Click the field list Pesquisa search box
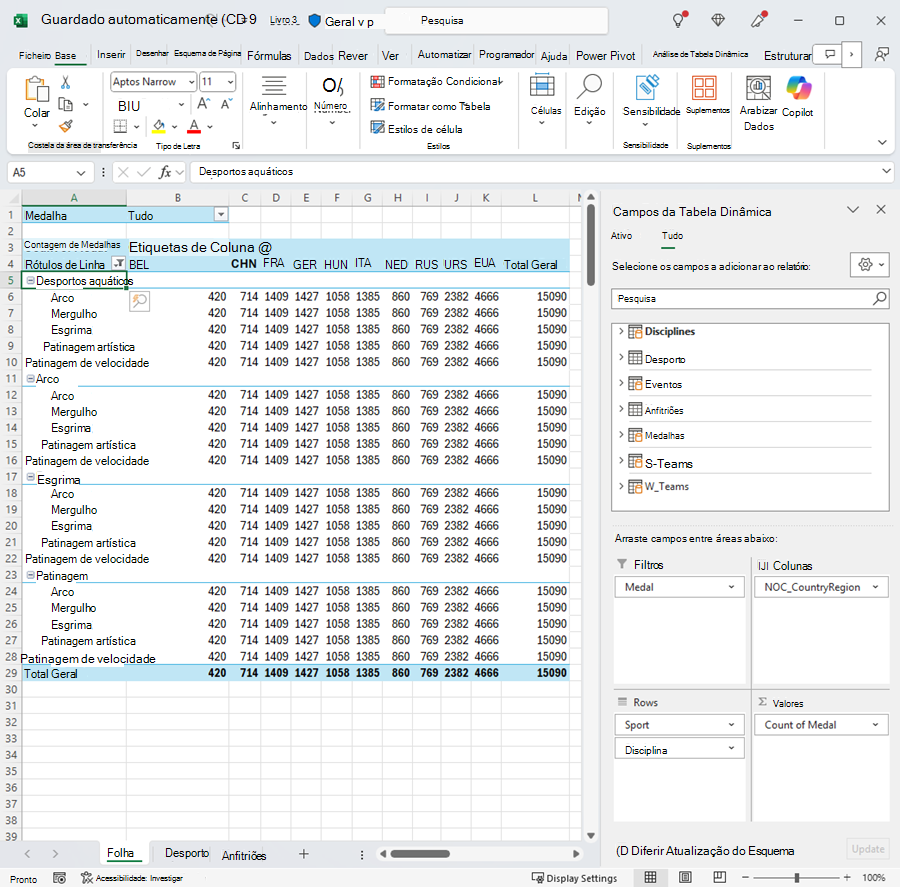 pyautogui.click(x=750, y=299)
